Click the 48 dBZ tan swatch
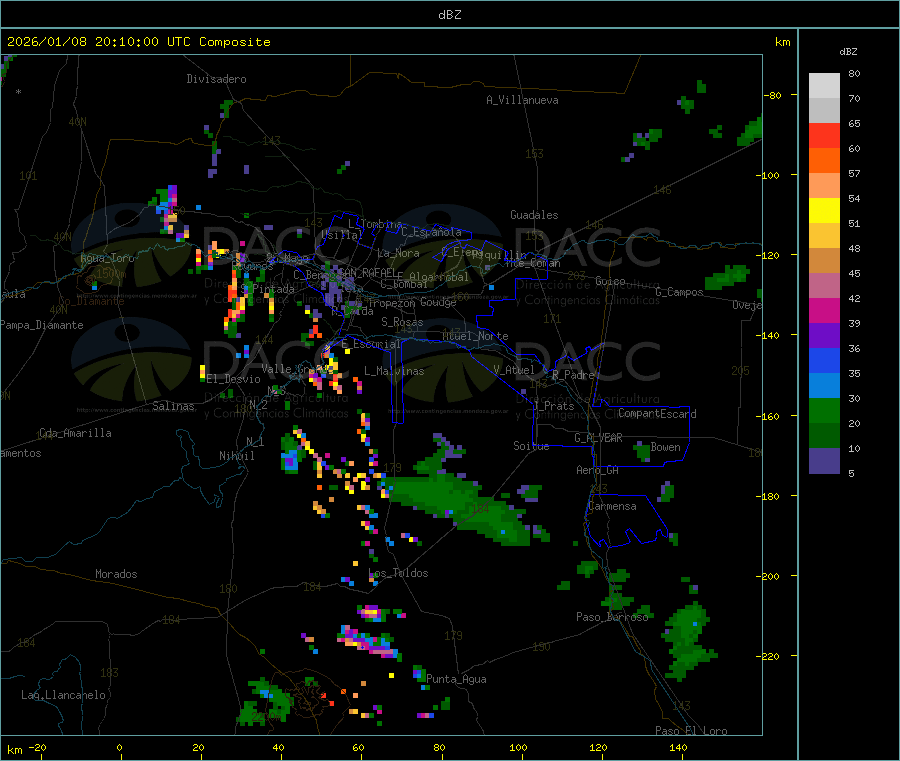900x761 pixels. pyautogui.click(x=824, y=261)
